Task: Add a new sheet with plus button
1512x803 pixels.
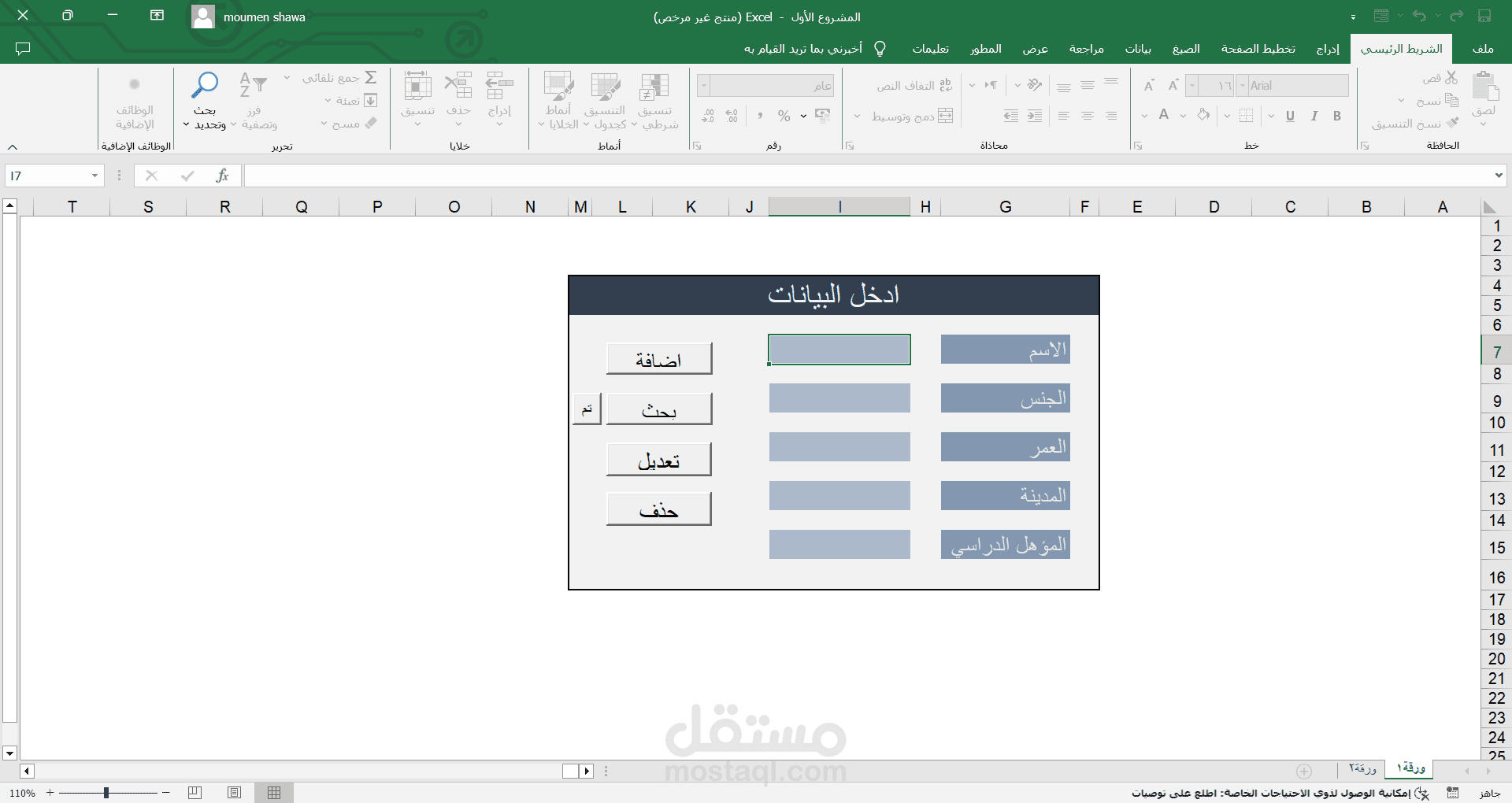Action: tap(1304, 771)
